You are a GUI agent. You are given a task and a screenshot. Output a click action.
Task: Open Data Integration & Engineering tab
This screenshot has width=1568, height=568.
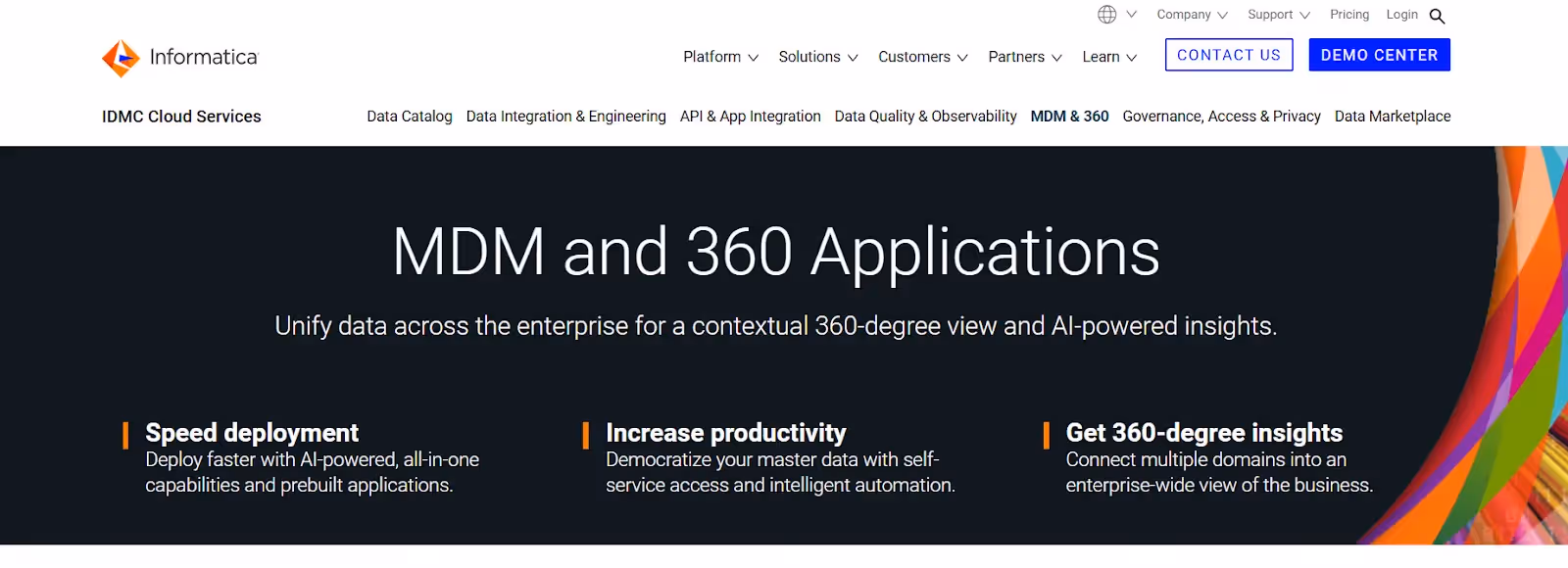pos(565,117)
